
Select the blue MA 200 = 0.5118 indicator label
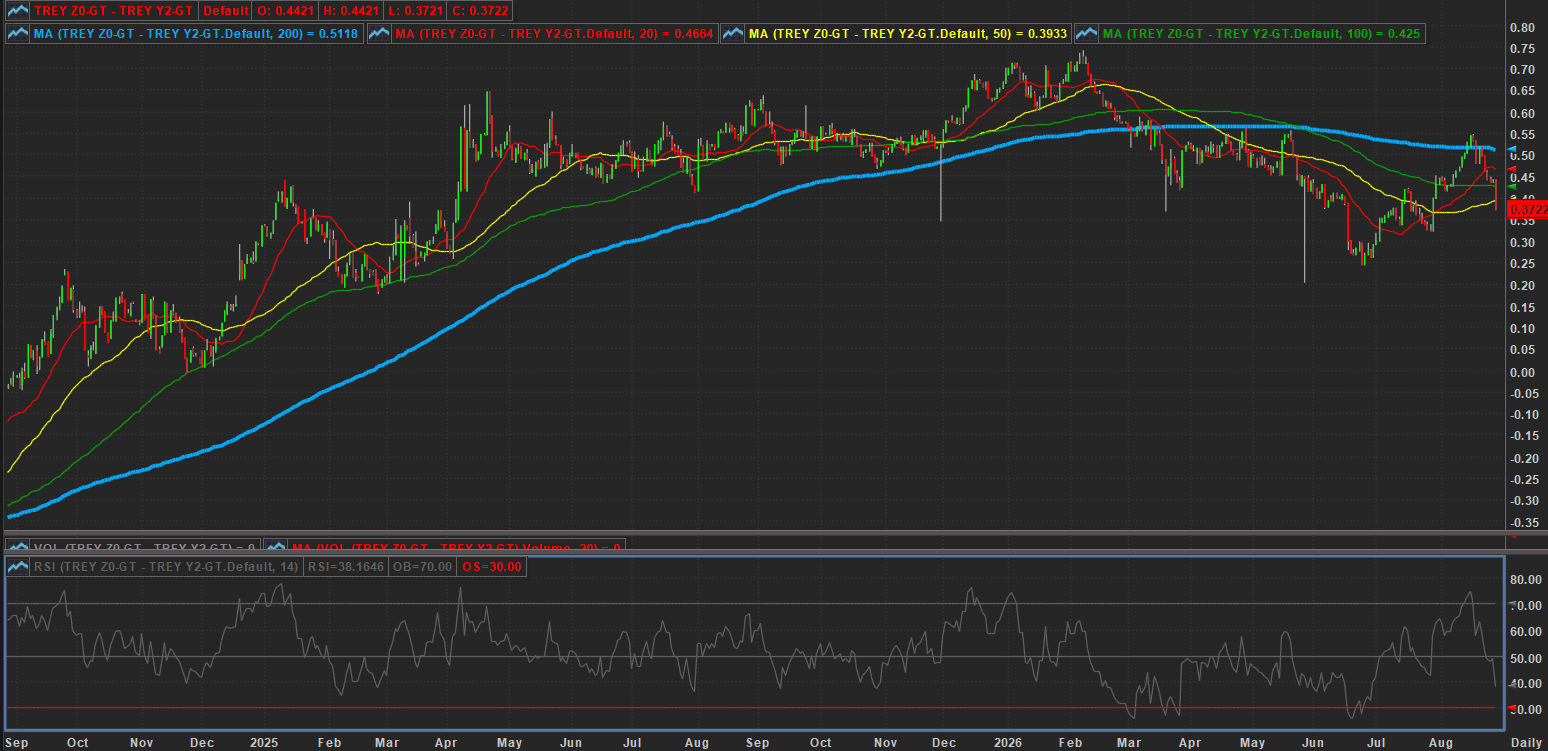pyautogui.click(x=197, y=34)
